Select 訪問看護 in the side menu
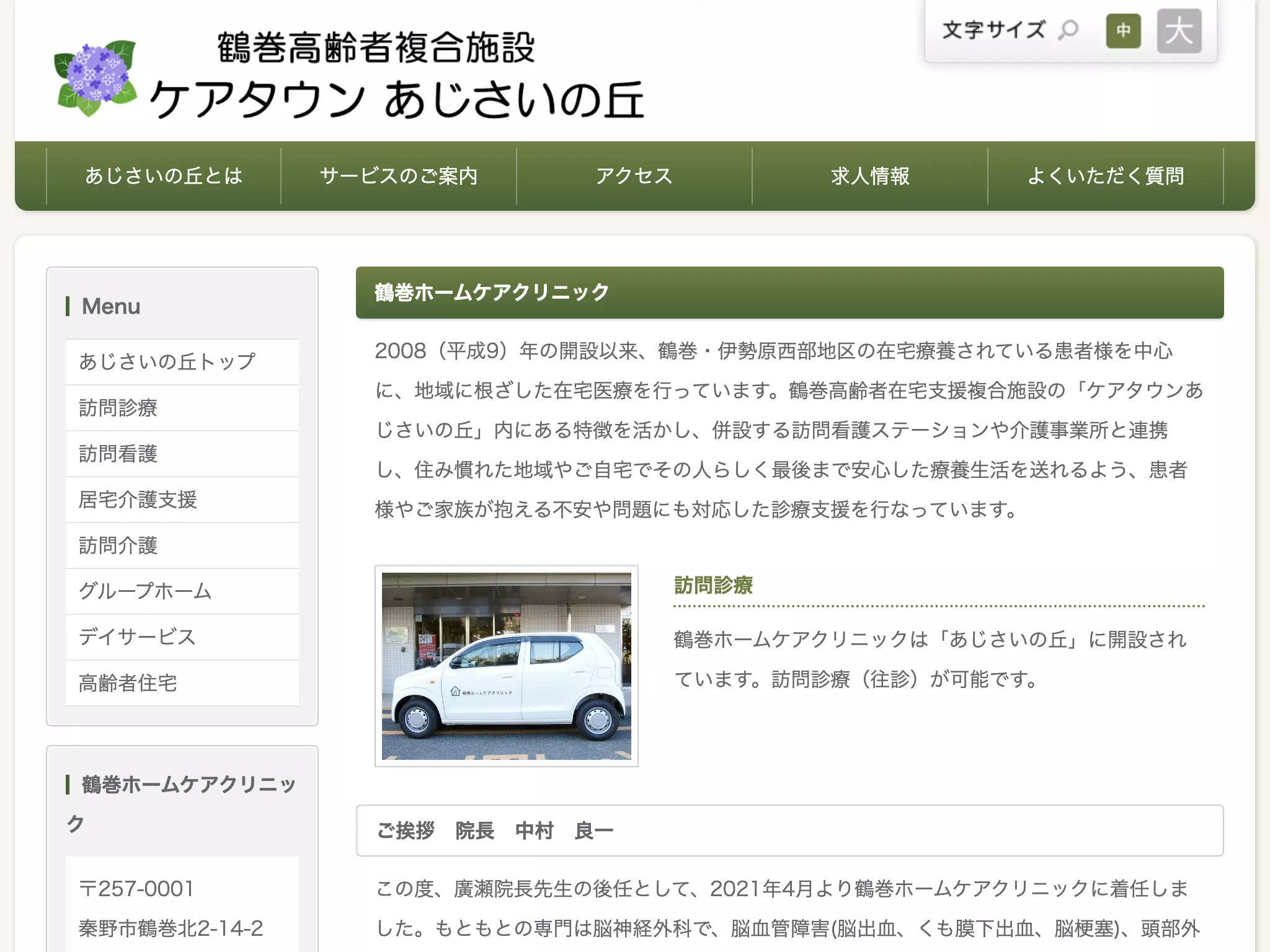Image resolution: width=1270 pixels, height=952 pixels. pos(182,454)
